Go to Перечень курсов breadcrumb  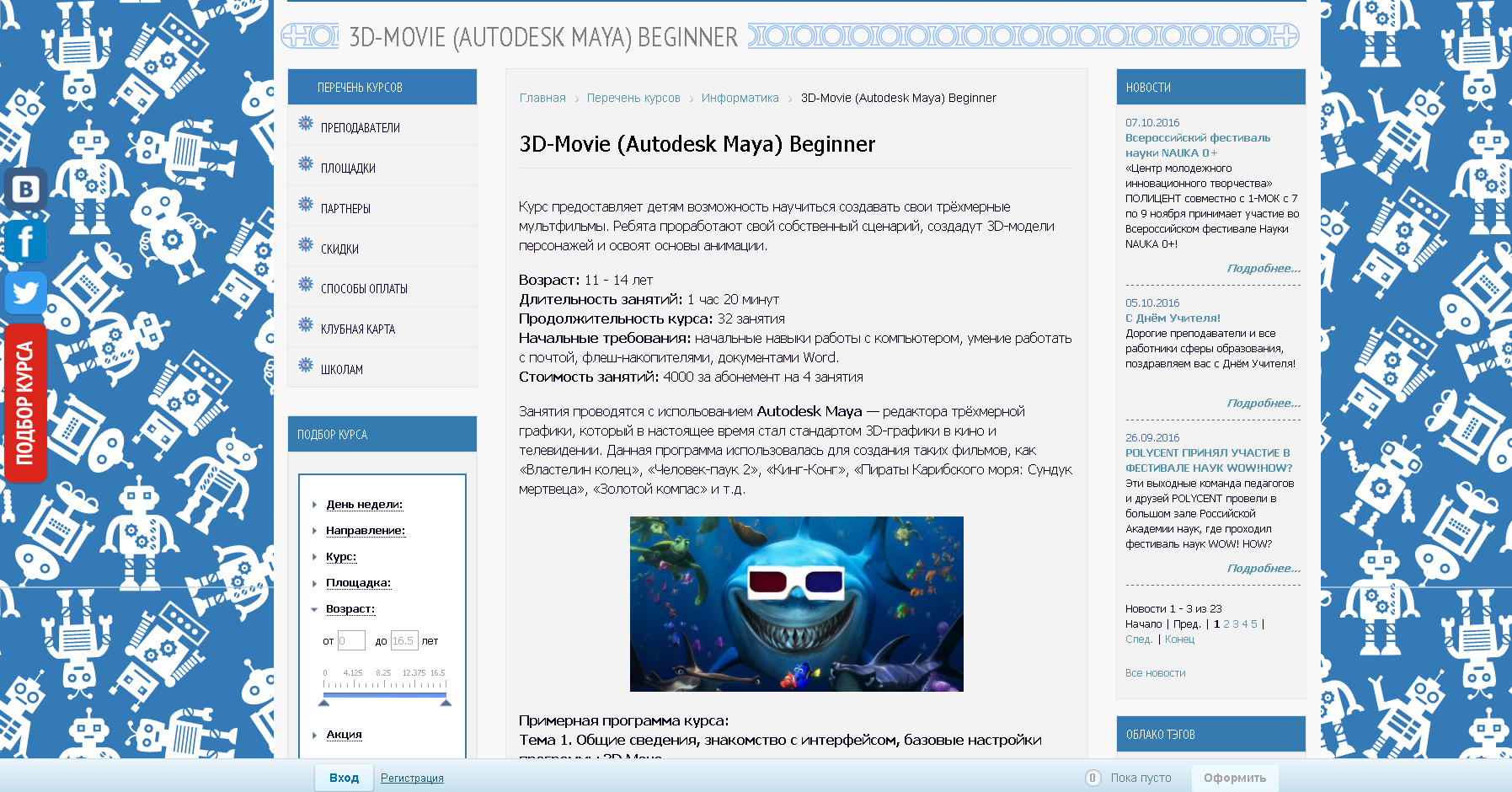[633, 98]
